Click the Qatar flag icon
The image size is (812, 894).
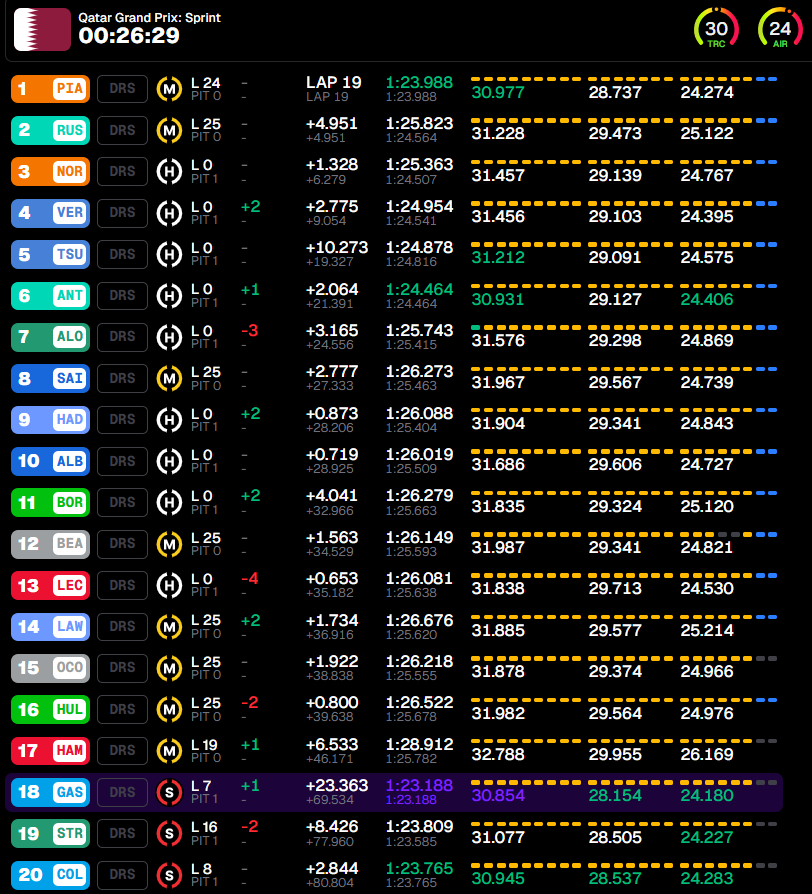pos(42,30)
